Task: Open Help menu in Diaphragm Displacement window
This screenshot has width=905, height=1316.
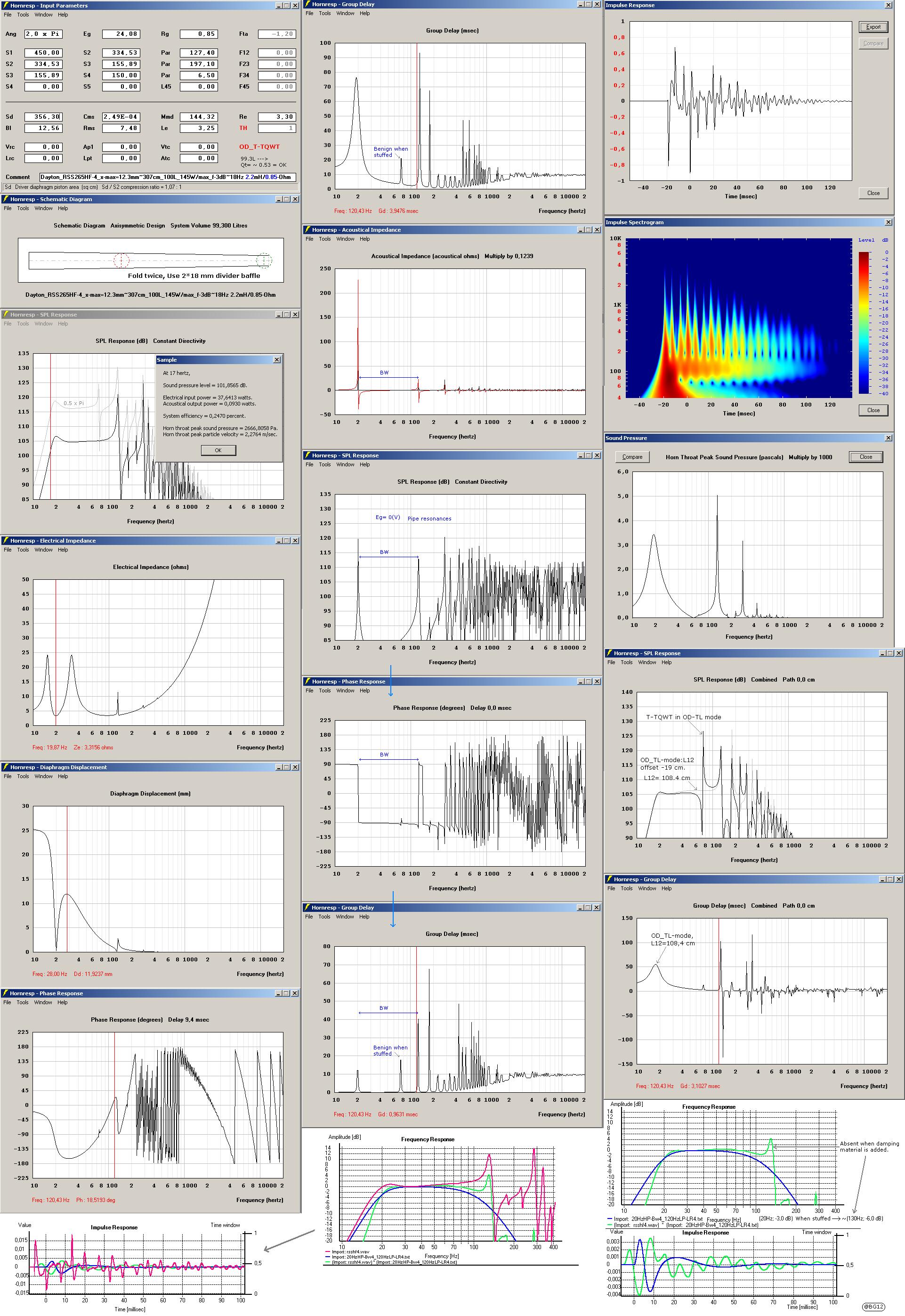Action: (x=63, y=776)
